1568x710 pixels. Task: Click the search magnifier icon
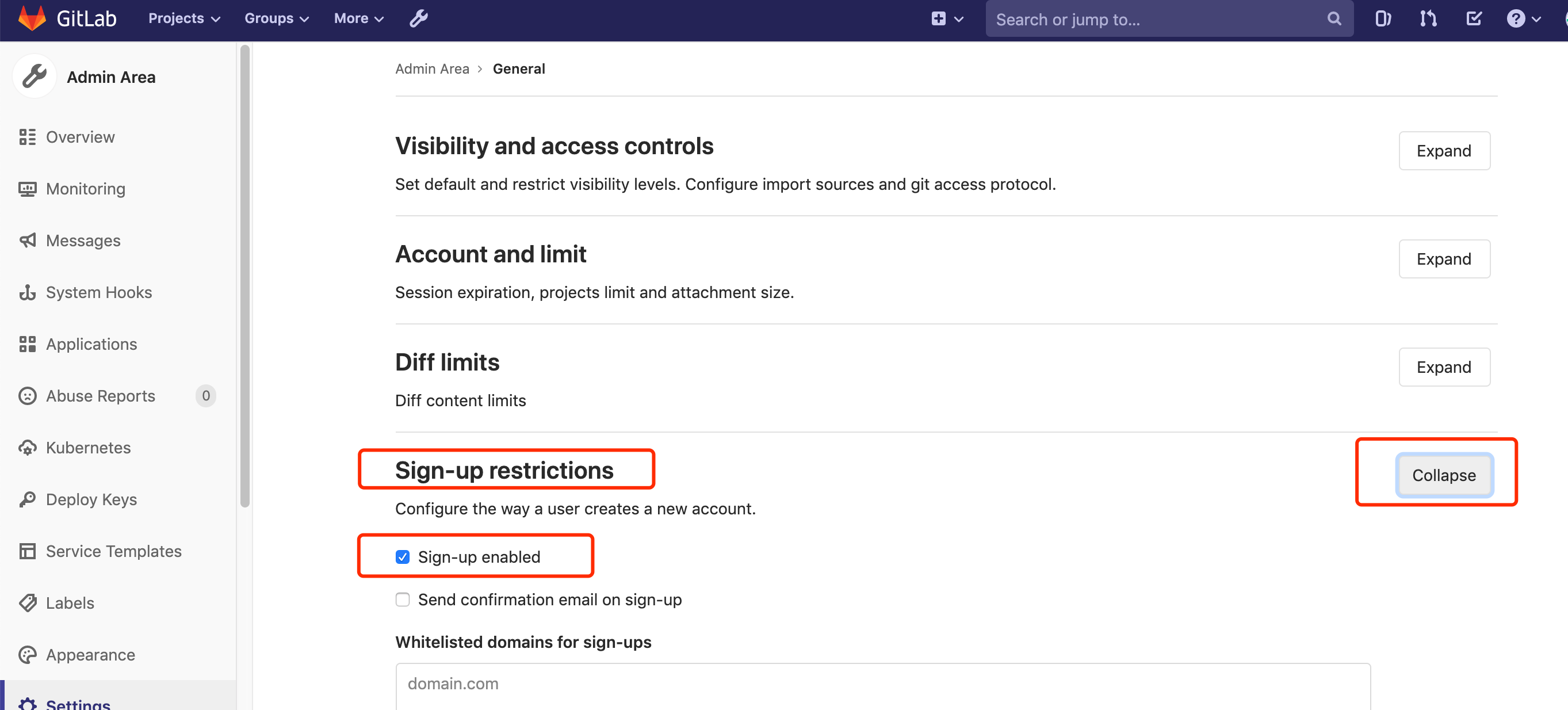[1334, 19]
